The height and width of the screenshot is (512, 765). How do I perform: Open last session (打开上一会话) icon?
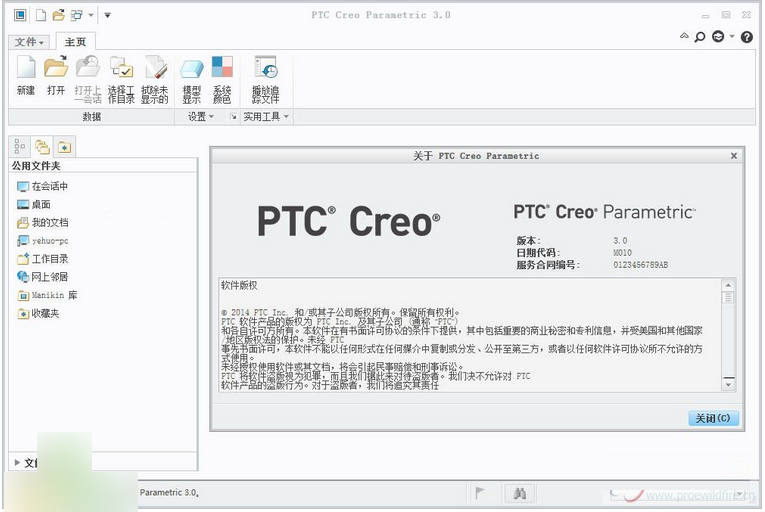click(x=88, y=67)
